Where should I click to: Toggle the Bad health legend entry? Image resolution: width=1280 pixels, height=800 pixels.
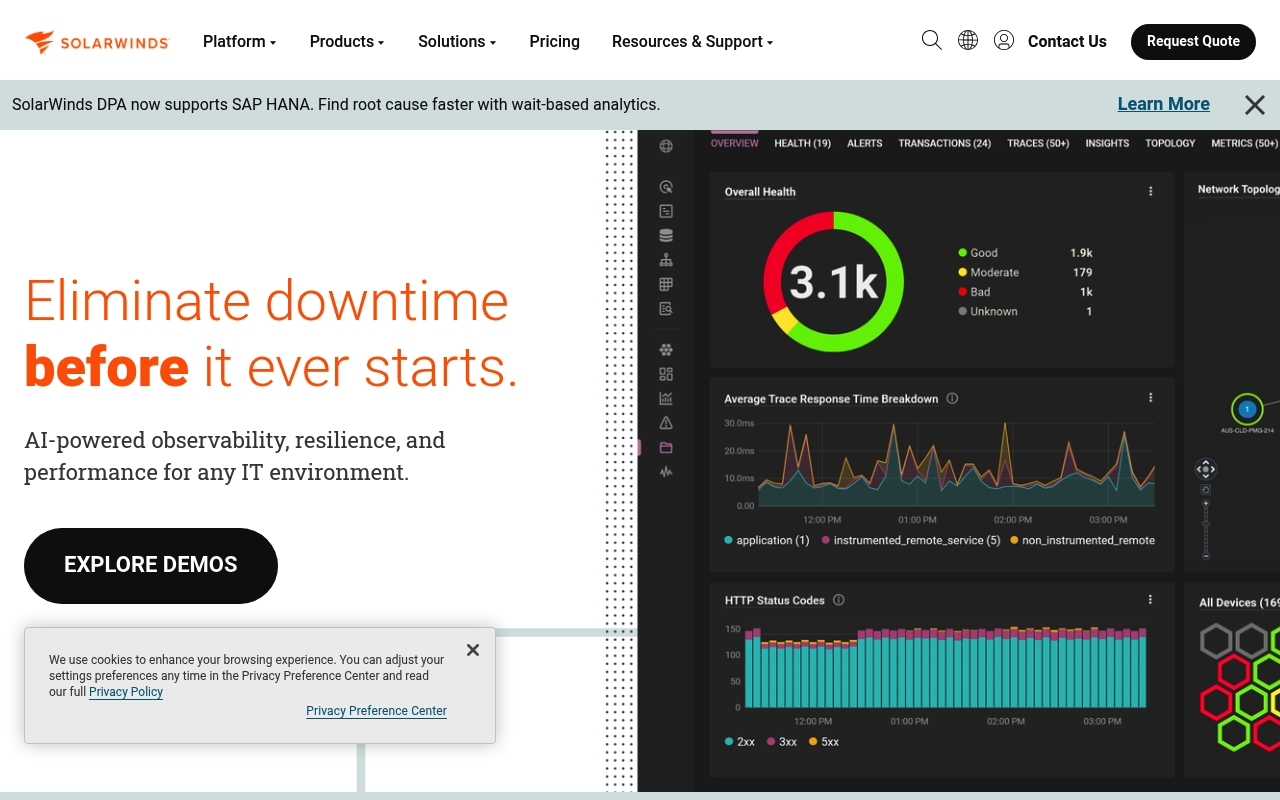(974, 292)
